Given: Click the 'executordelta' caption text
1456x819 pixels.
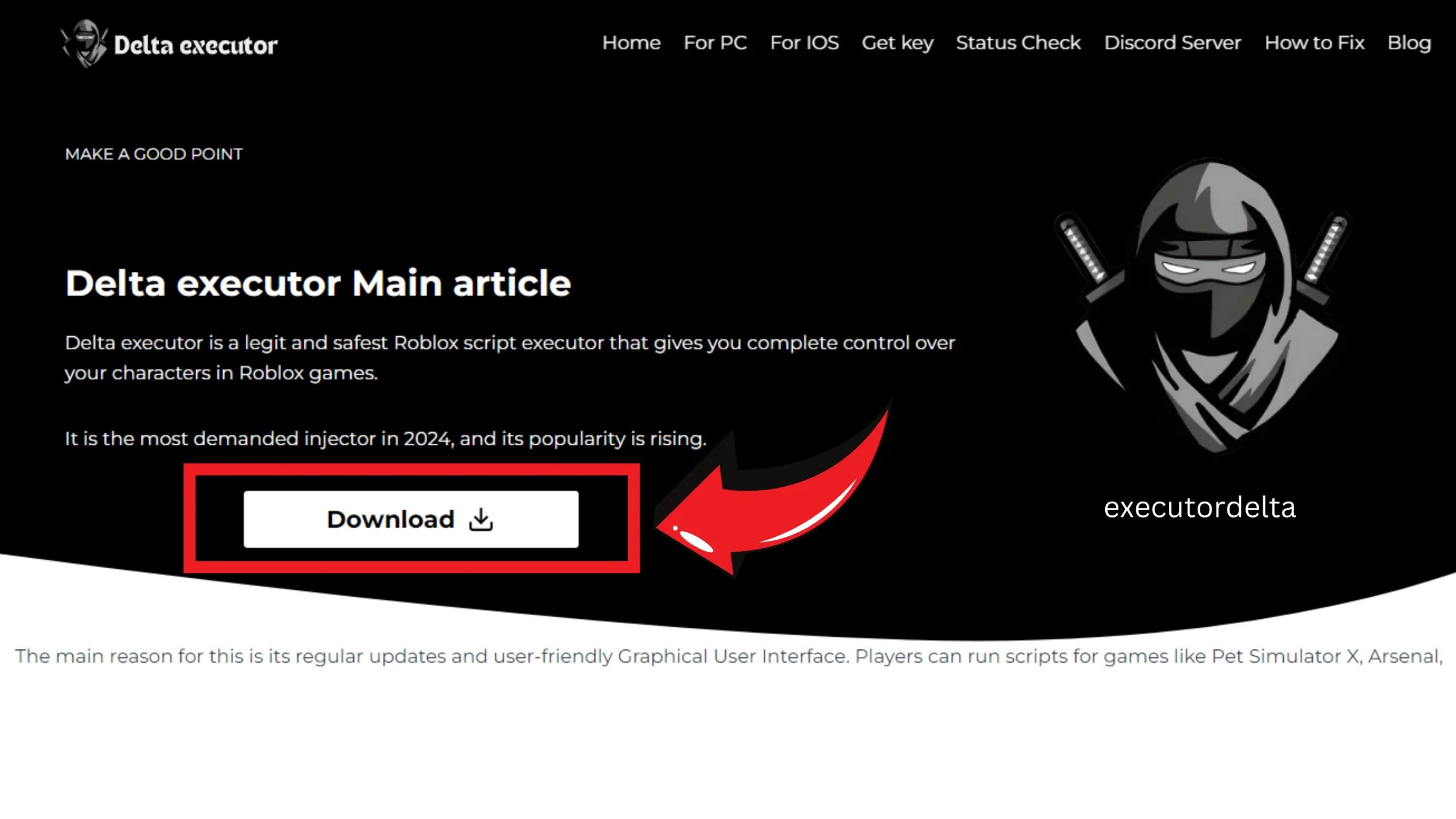Looking at the screenshot, I should [1199, 507].
